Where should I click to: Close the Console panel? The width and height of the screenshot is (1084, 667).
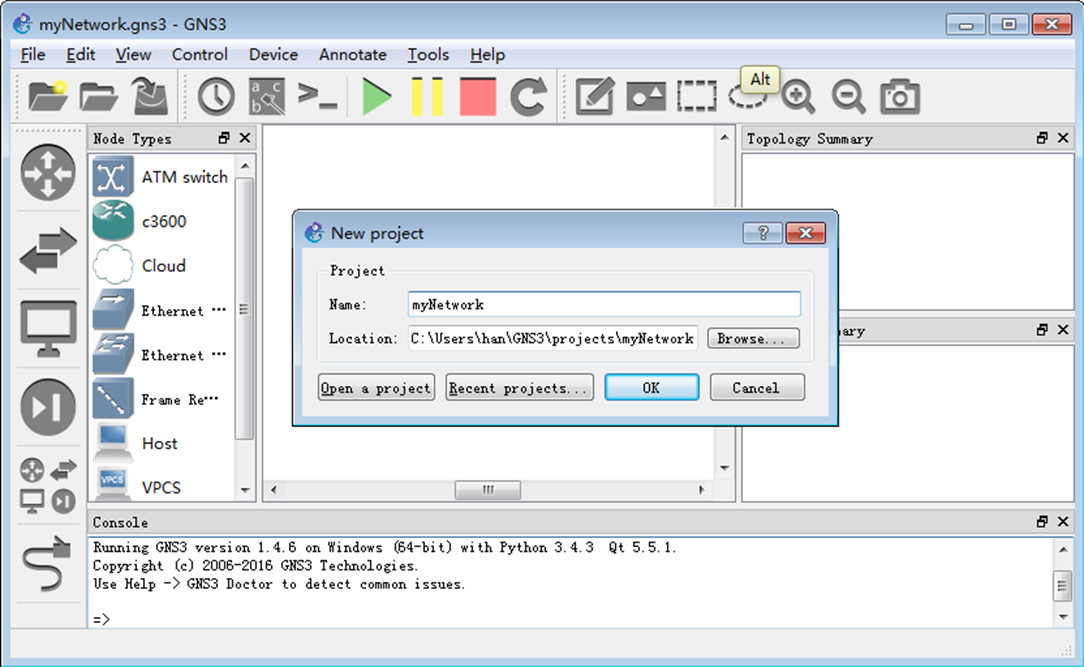1063,522
